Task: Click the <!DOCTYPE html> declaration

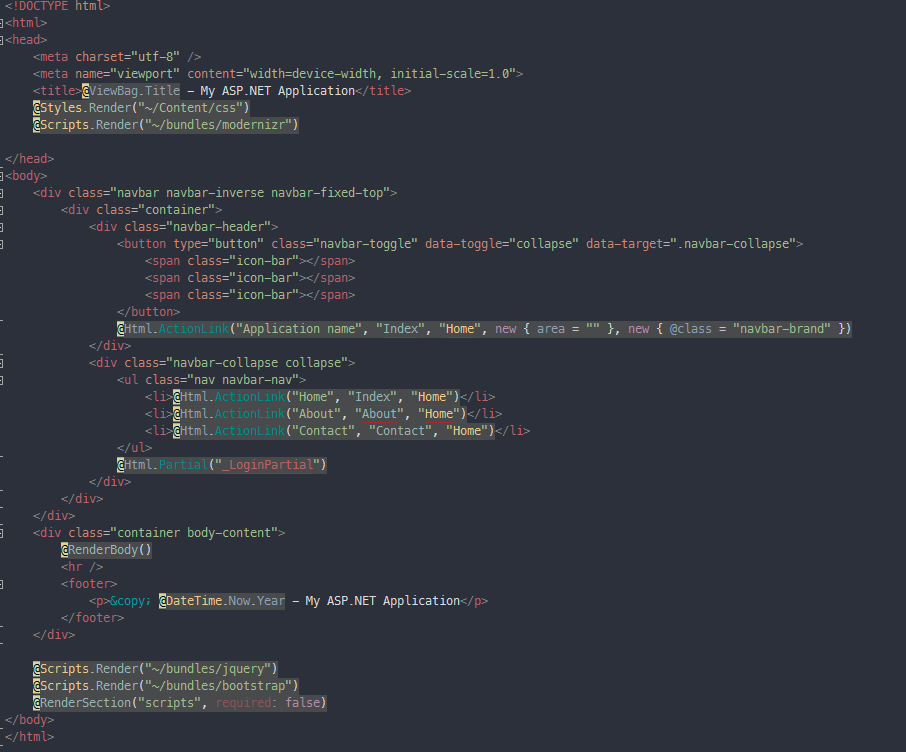Action: (57, 6)
